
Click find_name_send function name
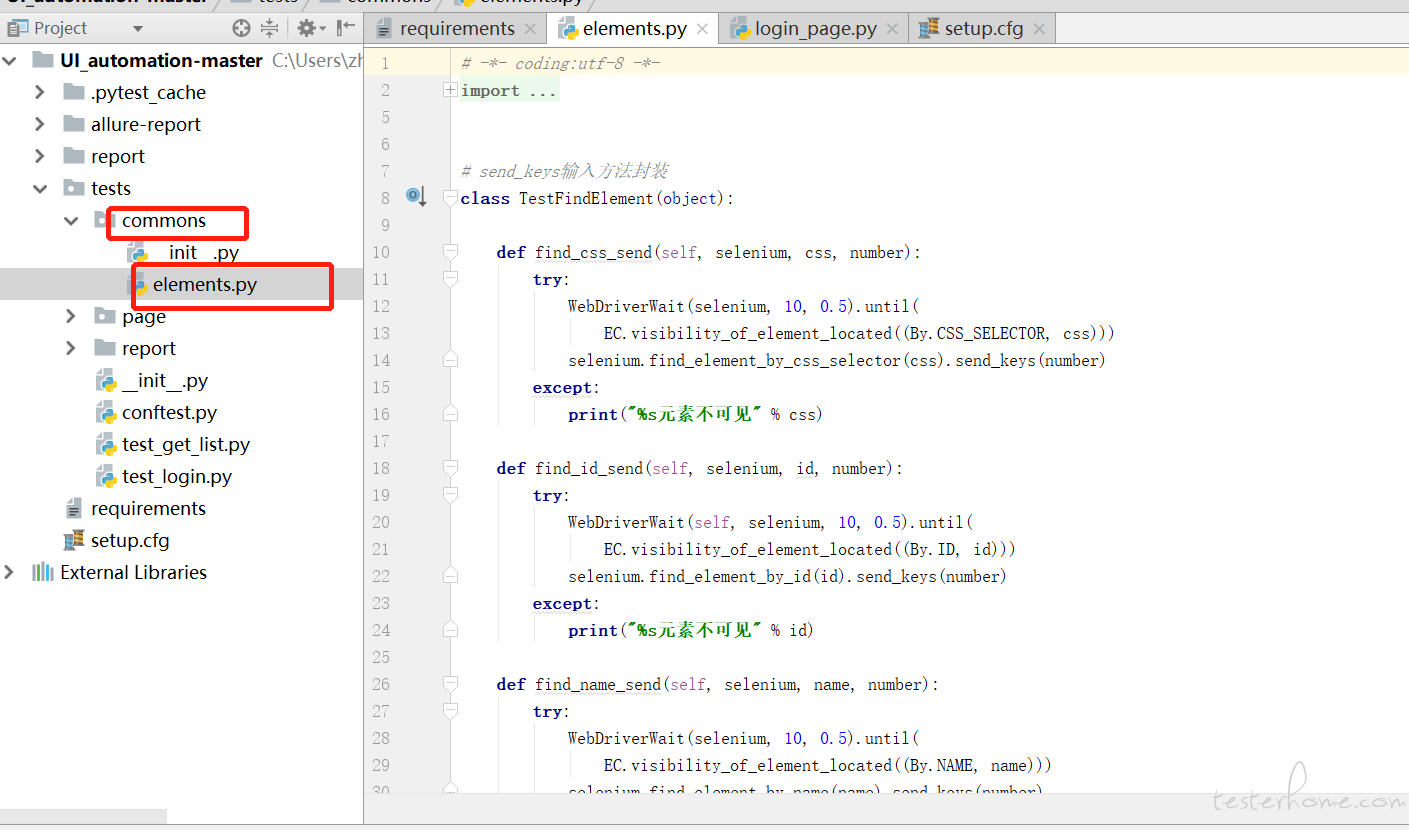pyautogui.click(x=598, y=684)
